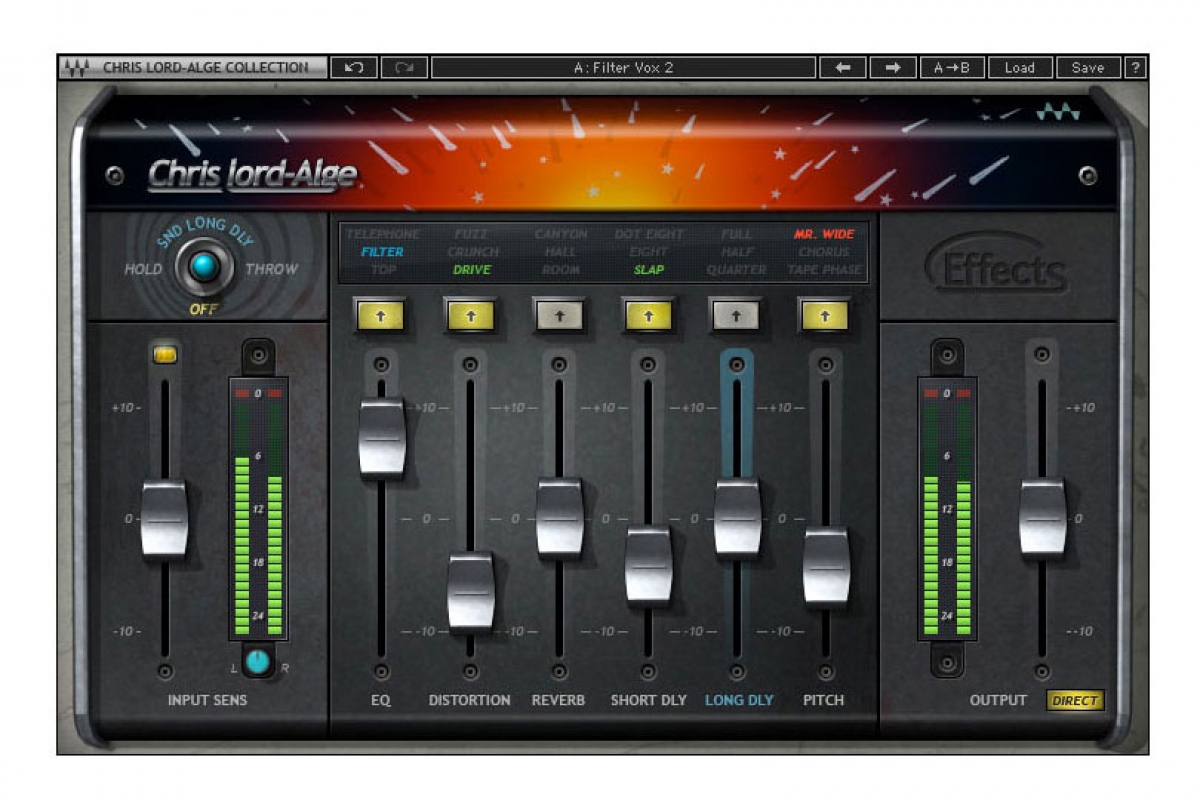Open the Save menu
Screen dimensions: 1200x800
coord(1088,68)
